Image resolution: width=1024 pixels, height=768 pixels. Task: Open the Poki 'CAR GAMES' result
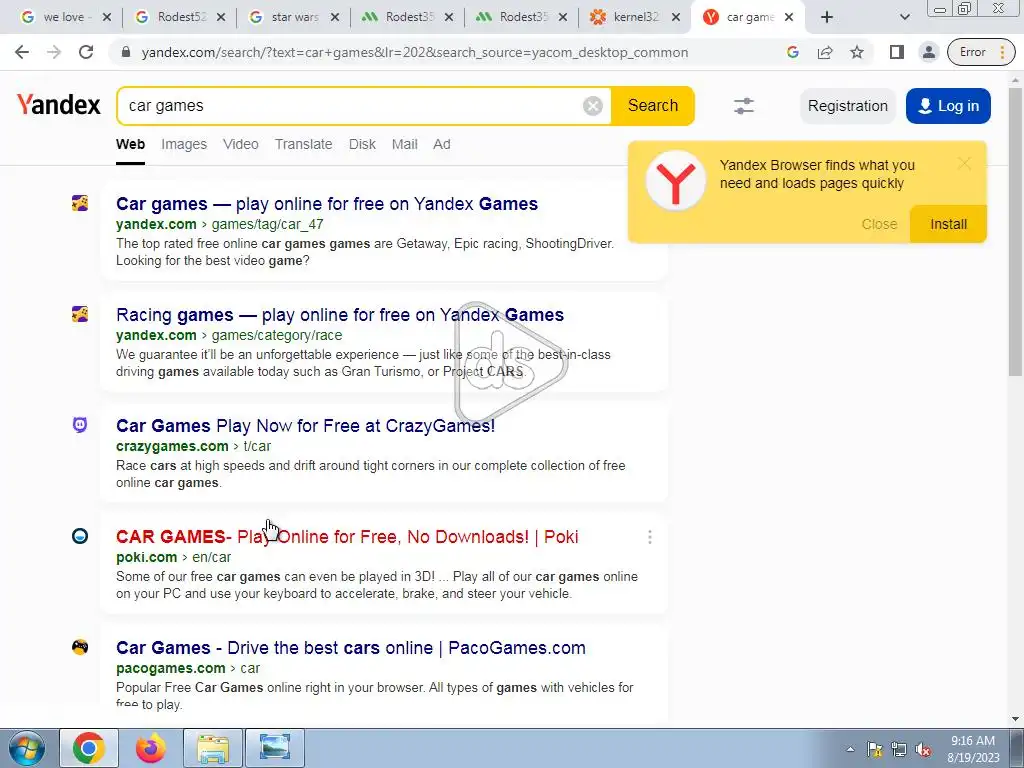click(347, 537)
